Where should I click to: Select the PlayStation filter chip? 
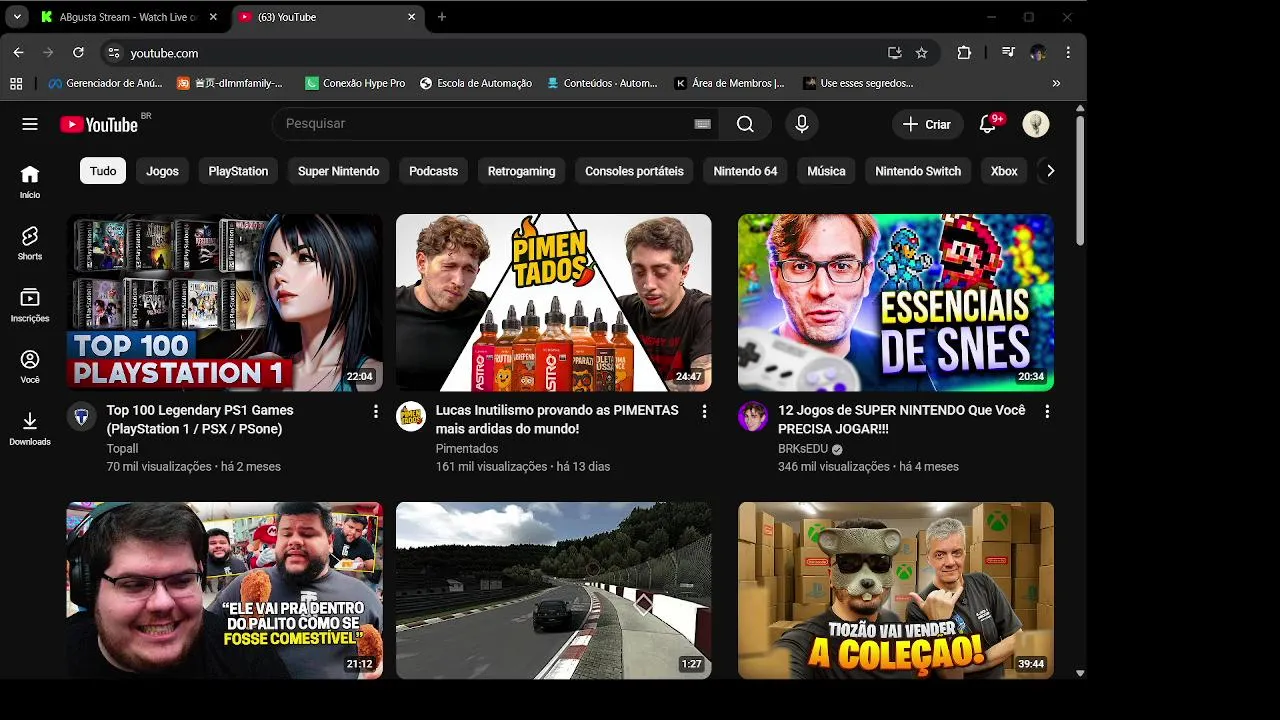click(238, 171)
